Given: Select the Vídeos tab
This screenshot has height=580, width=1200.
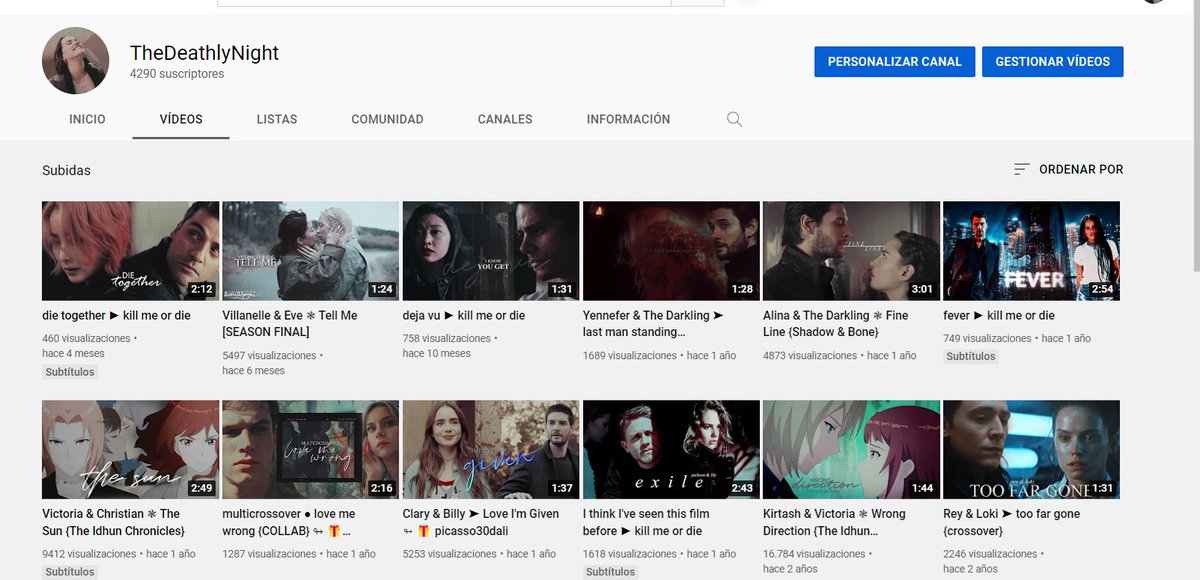Looking at the screenshot, I should click(x=181, y=119).
